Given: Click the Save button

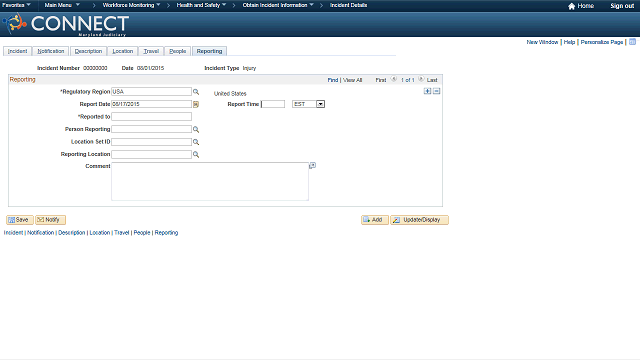Looking at the screenshot, I should pyautogui.click(x=20, y=220).
